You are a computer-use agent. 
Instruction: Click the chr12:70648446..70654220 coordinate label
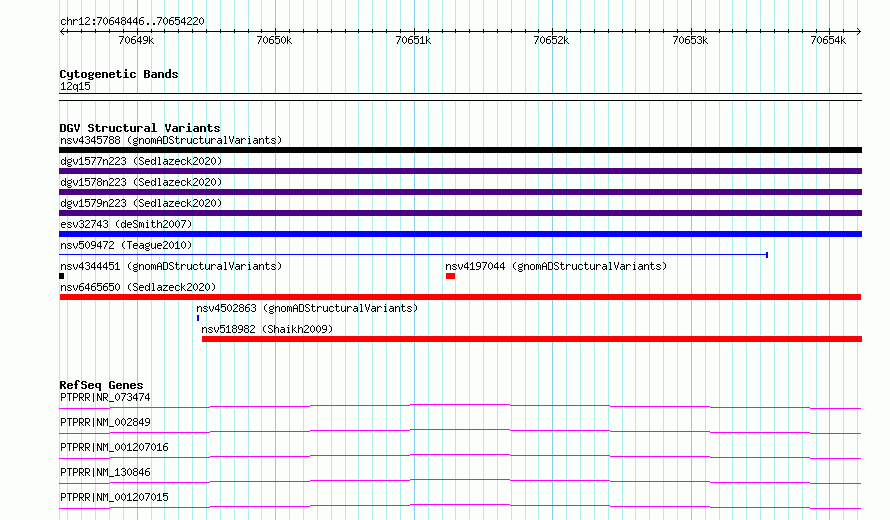pos(132,21)
